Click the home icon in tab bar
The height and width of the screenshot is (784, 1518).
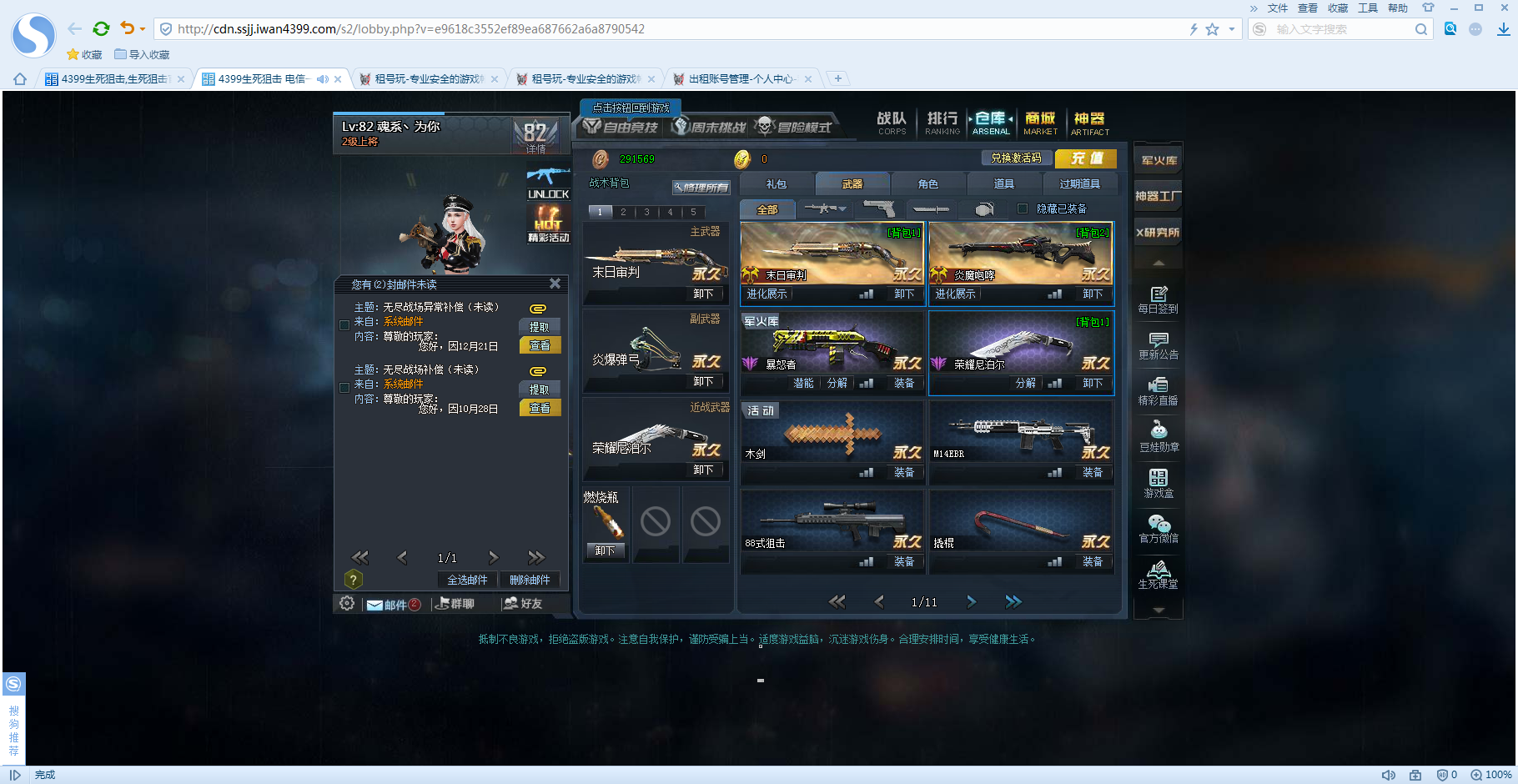[x=20, y=79]
